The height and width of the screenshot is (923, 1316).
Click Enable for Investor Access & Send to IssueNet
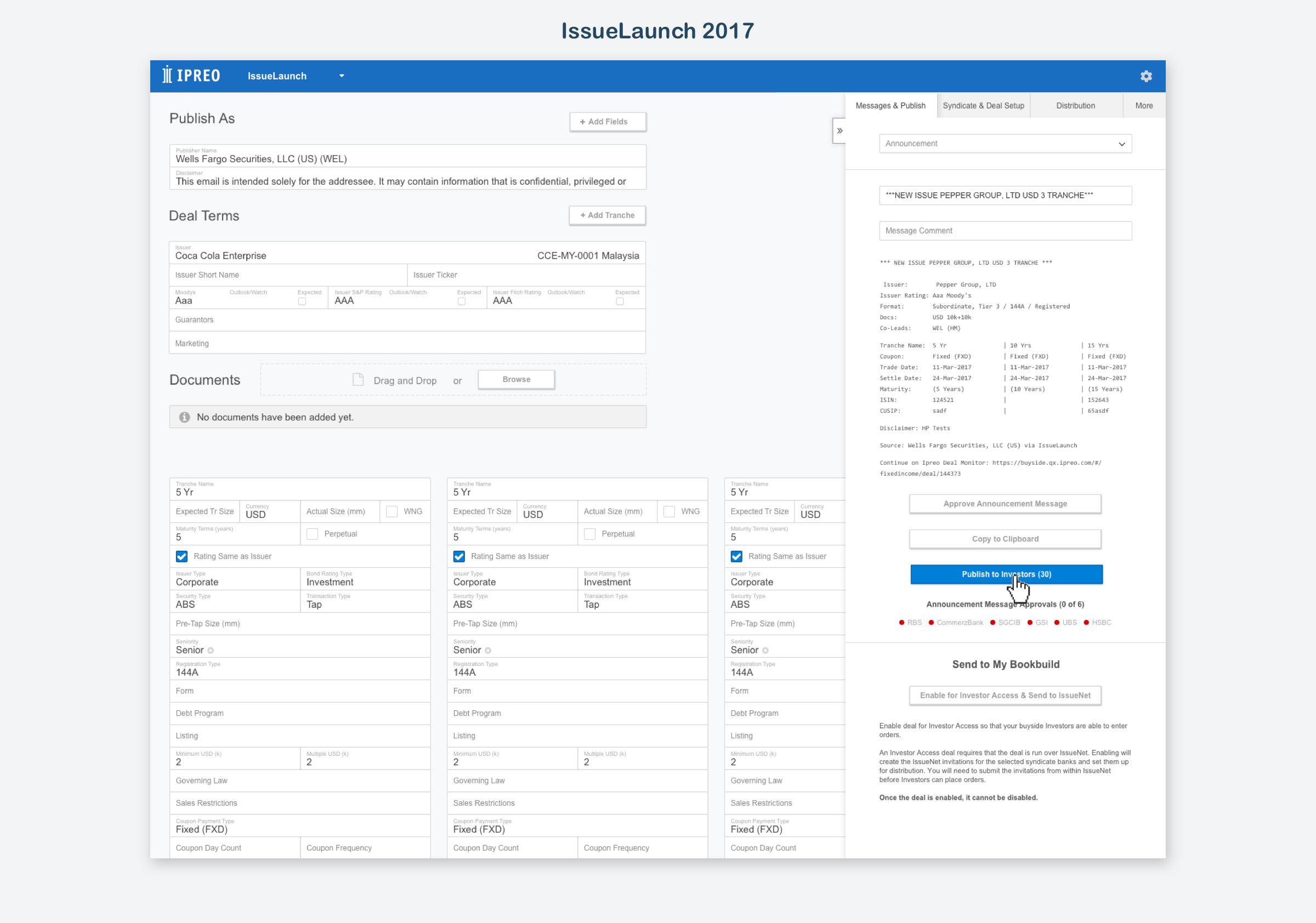click(1005, 696)
